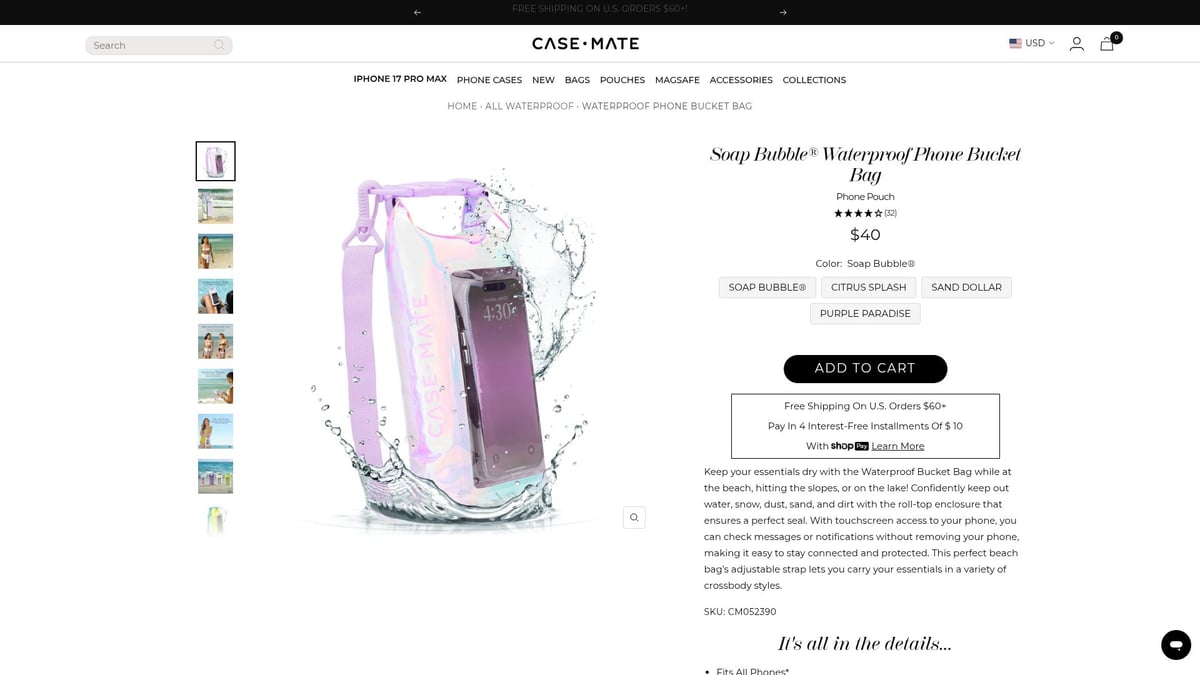Open the MagSafe menu item
This screenshot has height=675, width=1200.
(677, 80)
